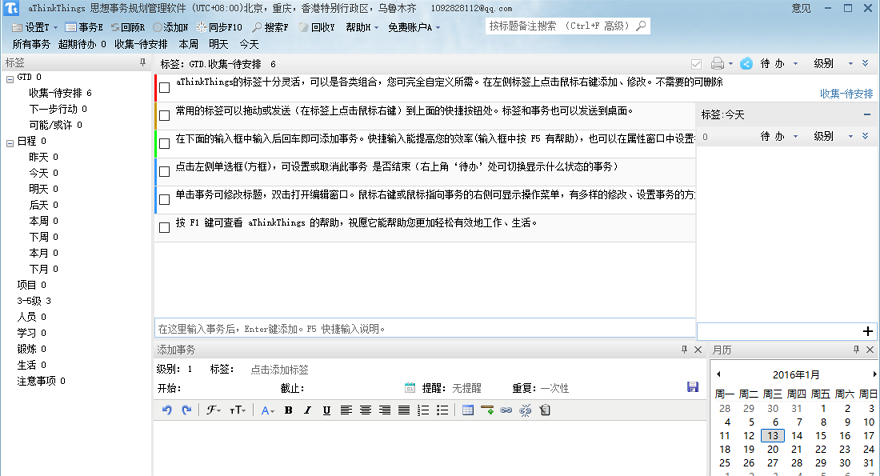Image resolution: width=880 pixels, height=476 pixels.
Task: Click the 所有事务 quick button
Action: [x=31, y=44]
